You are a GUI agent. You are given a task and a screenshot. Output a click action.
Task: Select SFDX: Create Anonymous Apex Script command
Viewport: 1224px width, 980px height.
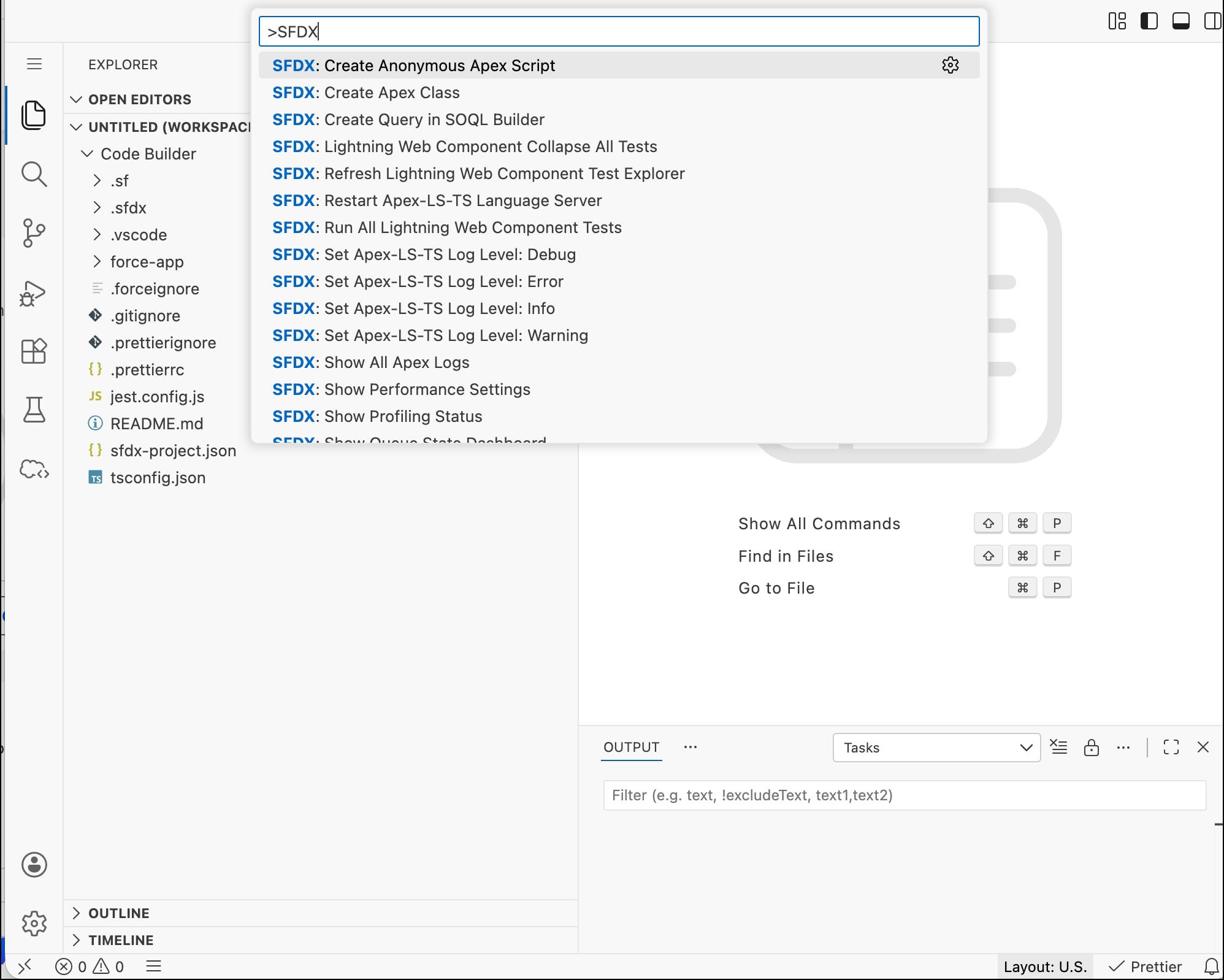[x=619, y=65]
